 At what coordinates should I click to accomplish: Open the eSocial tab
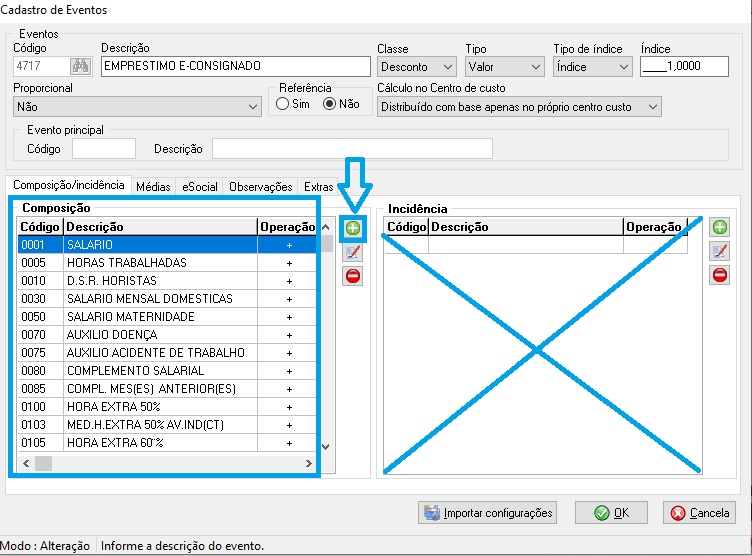200,187
